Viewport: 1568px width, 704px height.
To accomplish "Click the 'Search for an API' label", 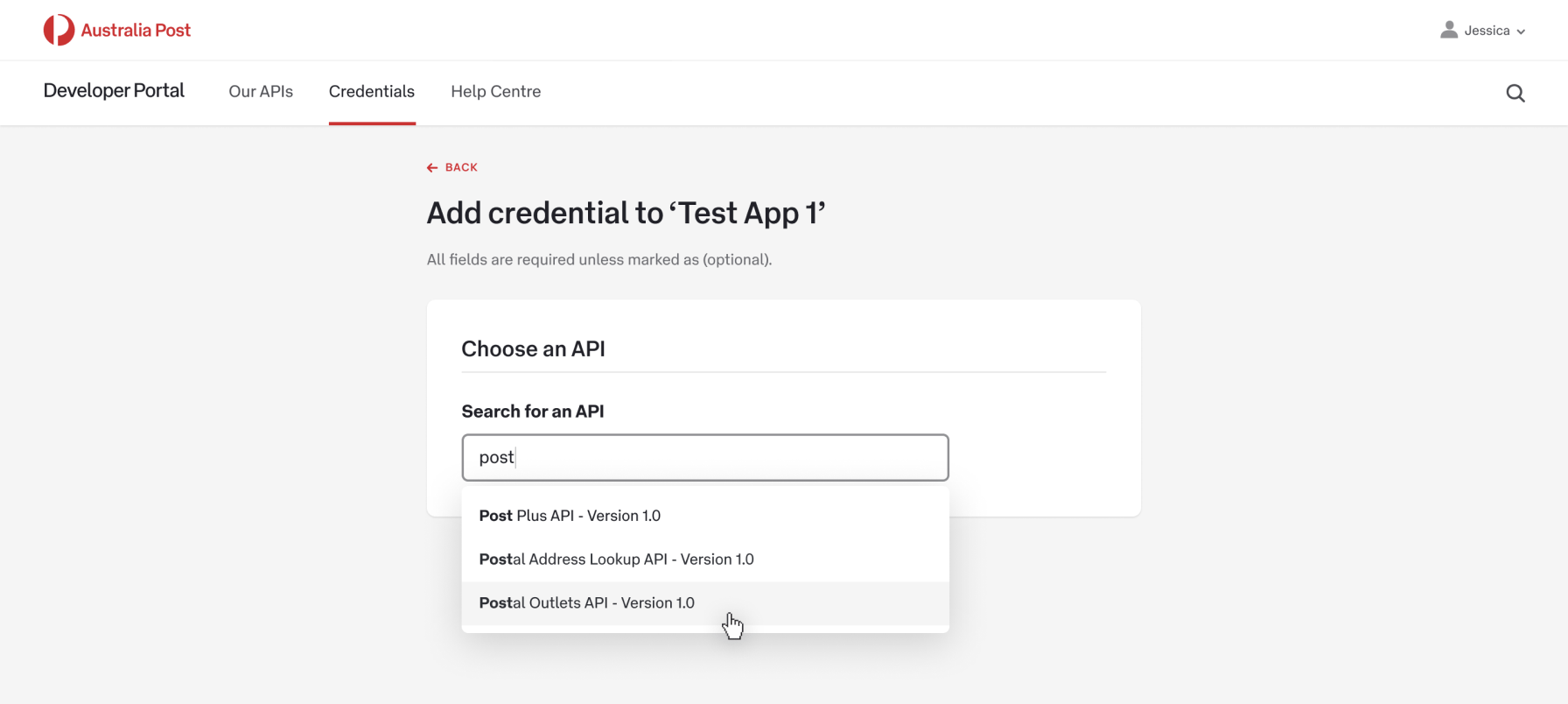I will click(532, 412).
